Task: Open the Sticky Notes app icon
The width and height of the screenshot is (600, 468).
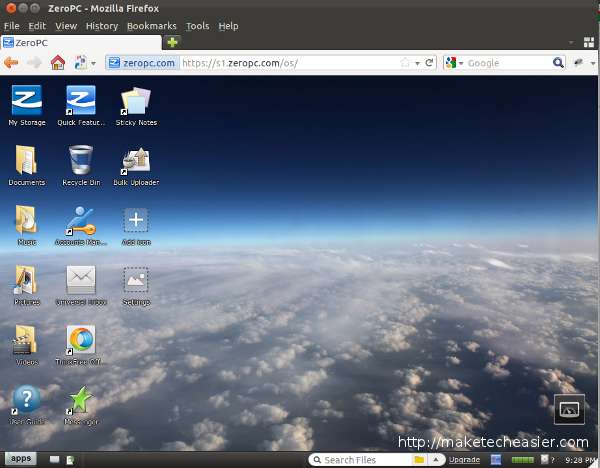Action: click(x=136, y=101)
